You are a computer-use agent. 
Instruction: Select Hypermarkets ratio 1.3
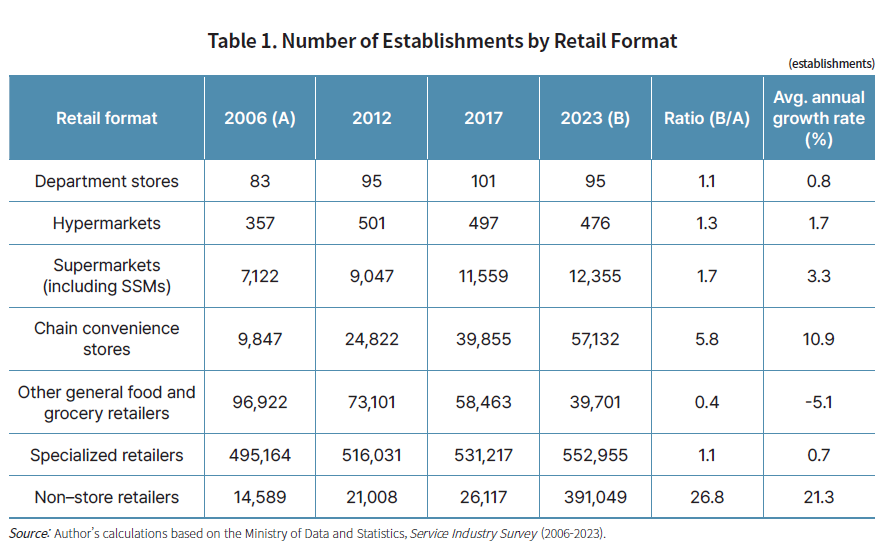point(706,223)
